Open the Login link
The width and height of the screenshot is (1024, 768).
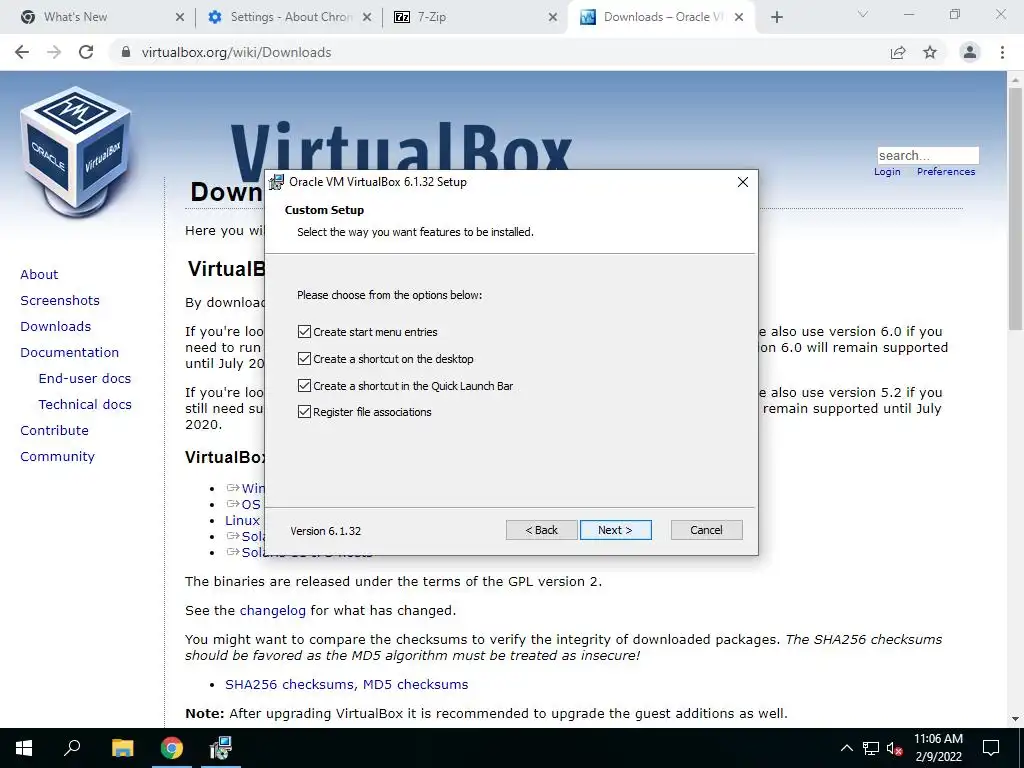point(887,171)
